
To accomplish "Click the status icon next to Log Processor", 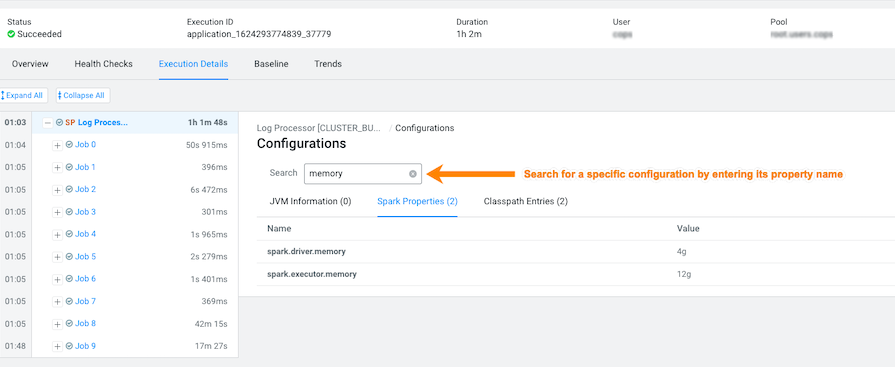I will pos(59,122).
